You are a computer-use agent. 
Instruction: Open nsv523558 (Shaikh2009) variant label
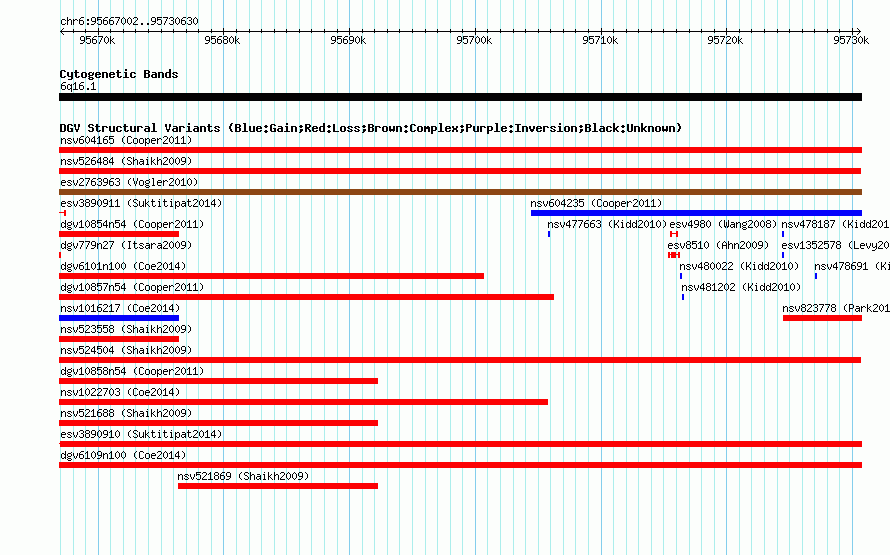point(126,329)
